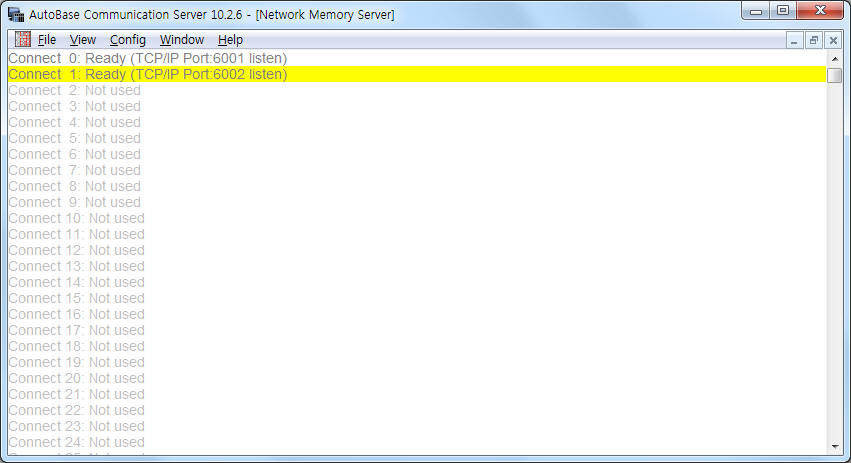Screen dimensions: 851x463
Task: Click the AutoBase application icon in title bar
Action: (x=16, y=14)
